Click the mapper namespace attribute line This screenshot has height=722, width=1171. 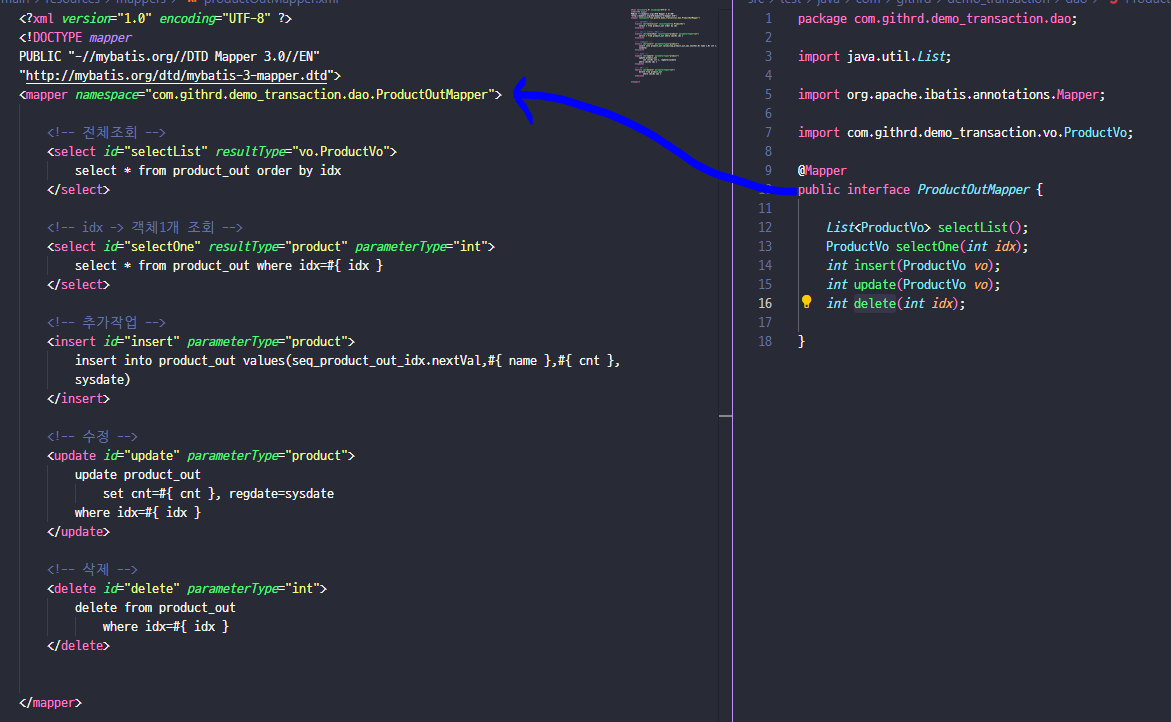[x=261, y=94]
